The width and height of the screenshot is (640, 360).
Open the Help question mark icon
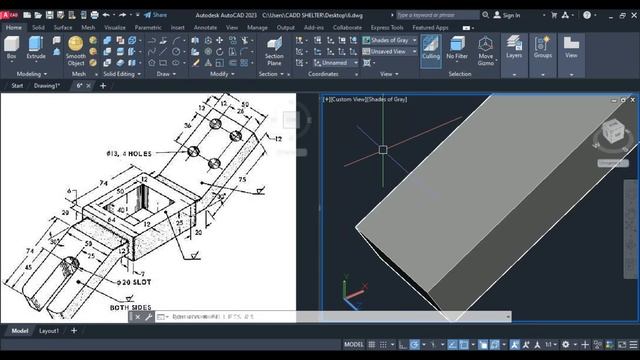[x=587, y=15]
